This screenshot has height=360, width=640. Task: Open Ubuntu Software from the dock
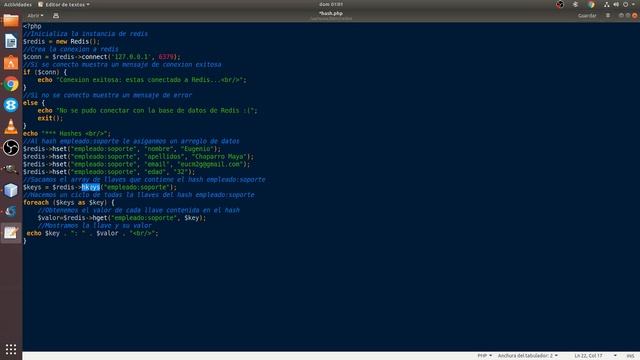11,62
